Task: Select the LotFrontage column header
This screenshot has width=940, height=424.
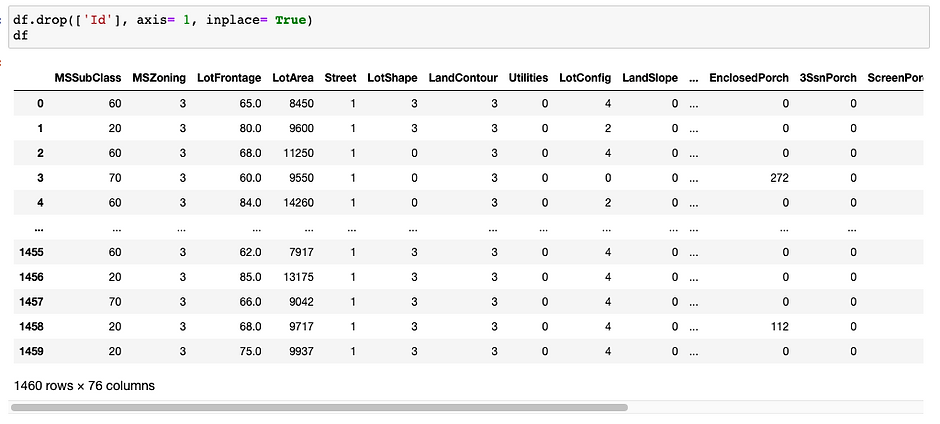Action: (229, 78)
